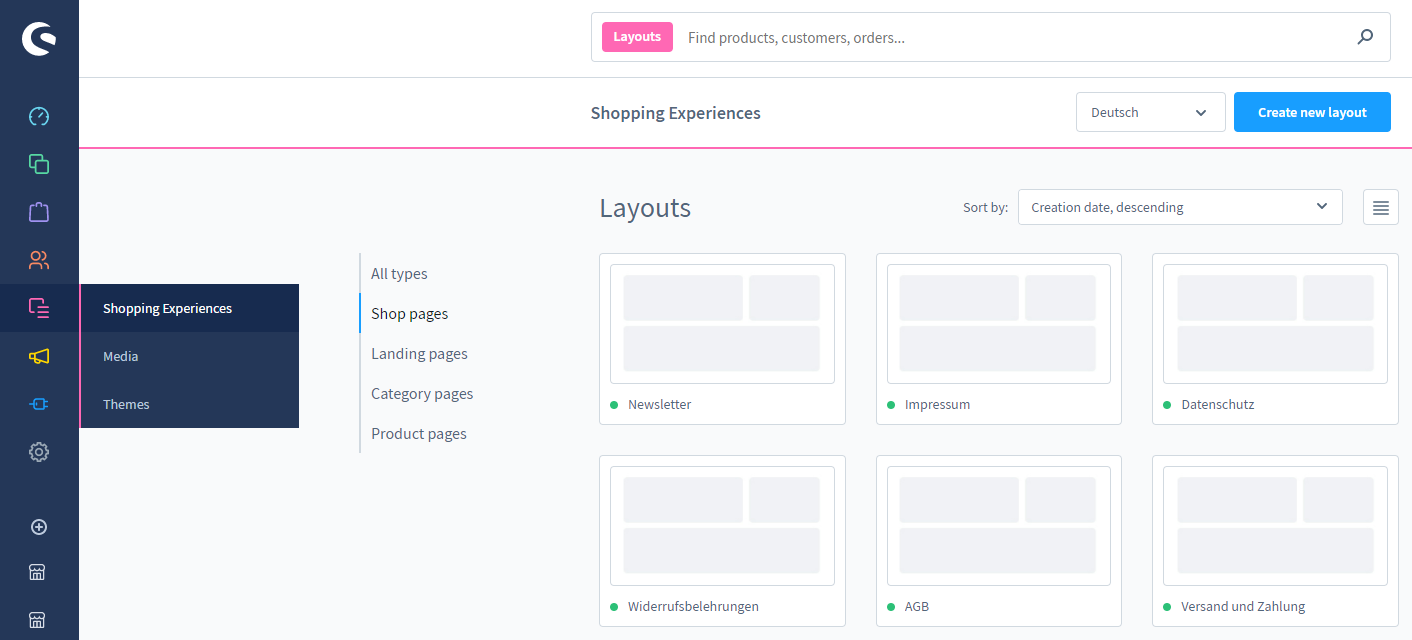
Task: Select Themes submenu item
Action: 189,404
